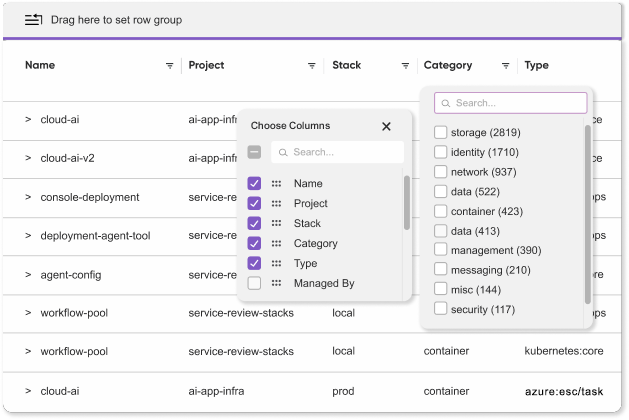Uncheck the Stack column checkbox

tap(254, 223)
